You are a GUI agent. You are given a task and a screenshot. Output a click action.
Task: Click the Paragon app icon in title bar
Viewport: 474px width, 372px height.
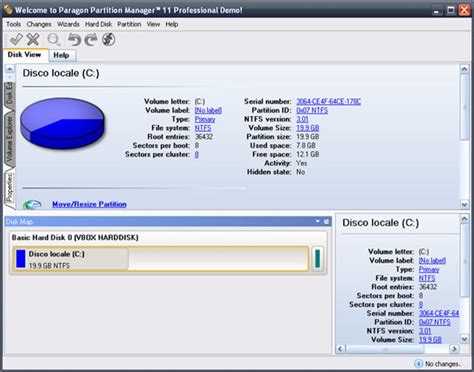8,10
